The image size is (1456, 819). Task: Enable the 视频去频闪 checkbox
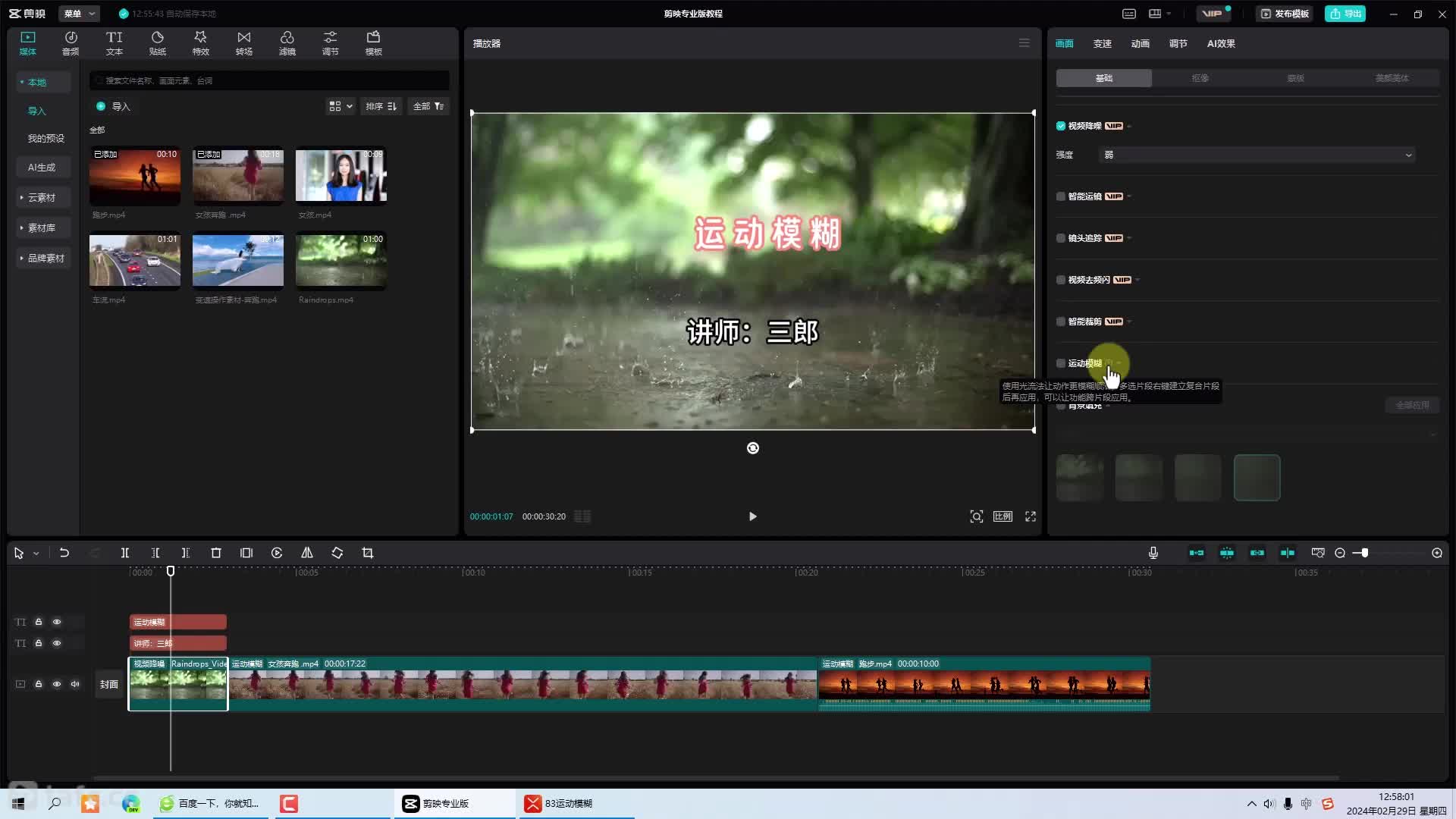[1061, 280]
